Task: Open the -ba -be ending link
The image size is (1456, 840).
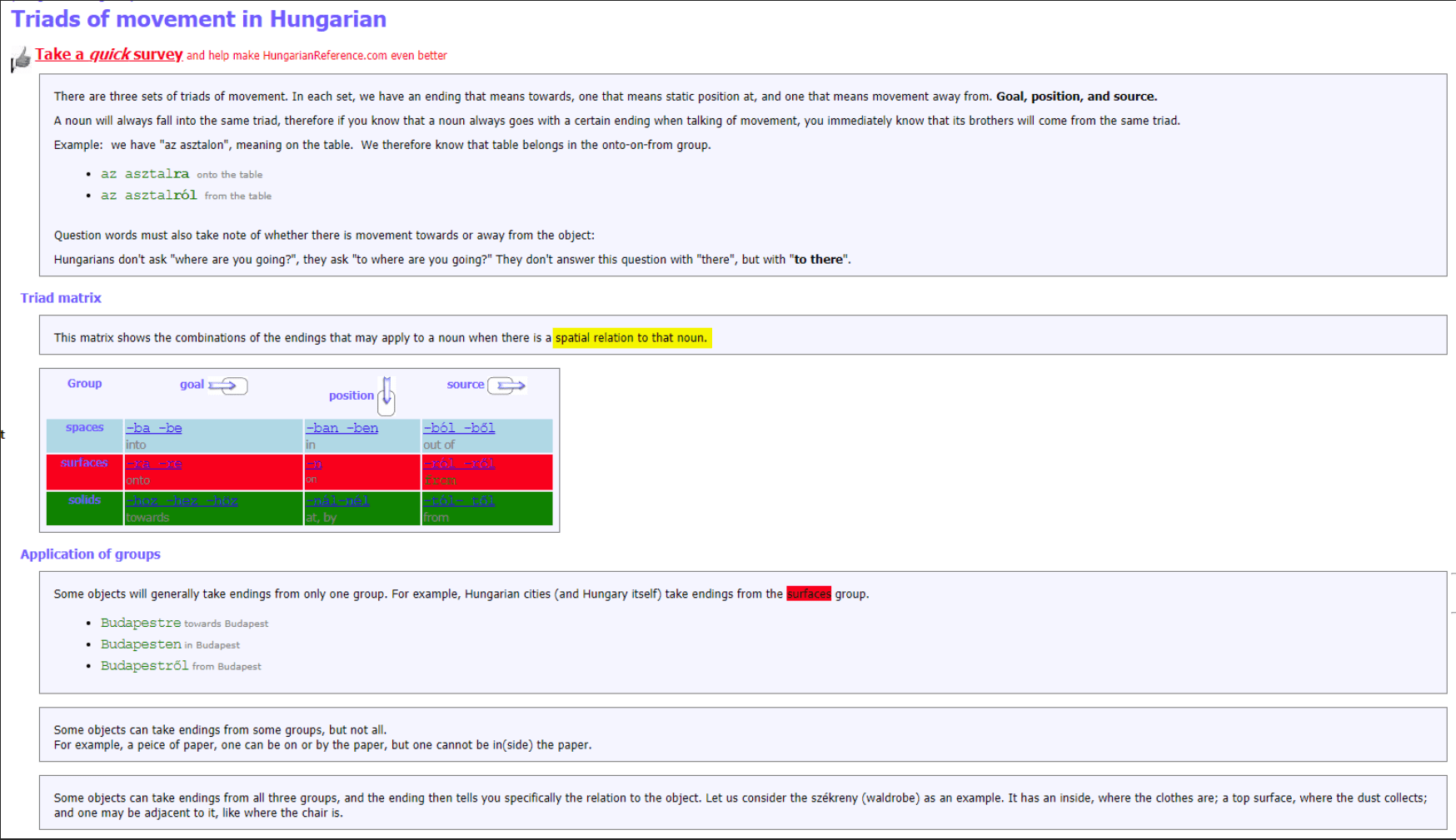Action: pyautogui.click(x=154, y=428)
